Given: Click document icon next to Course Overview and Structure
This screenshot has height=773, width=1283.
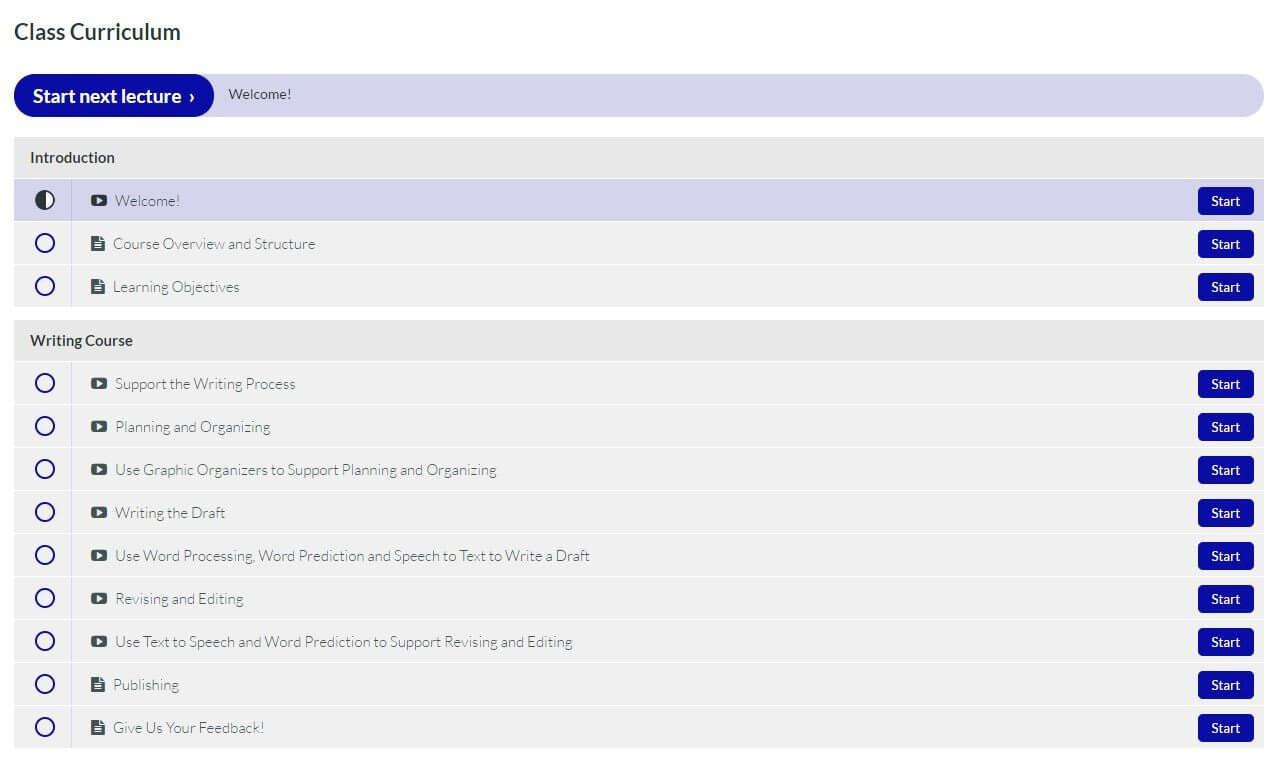Looking at the screenshot, I should pyautogui.click(x=97, y=243).
